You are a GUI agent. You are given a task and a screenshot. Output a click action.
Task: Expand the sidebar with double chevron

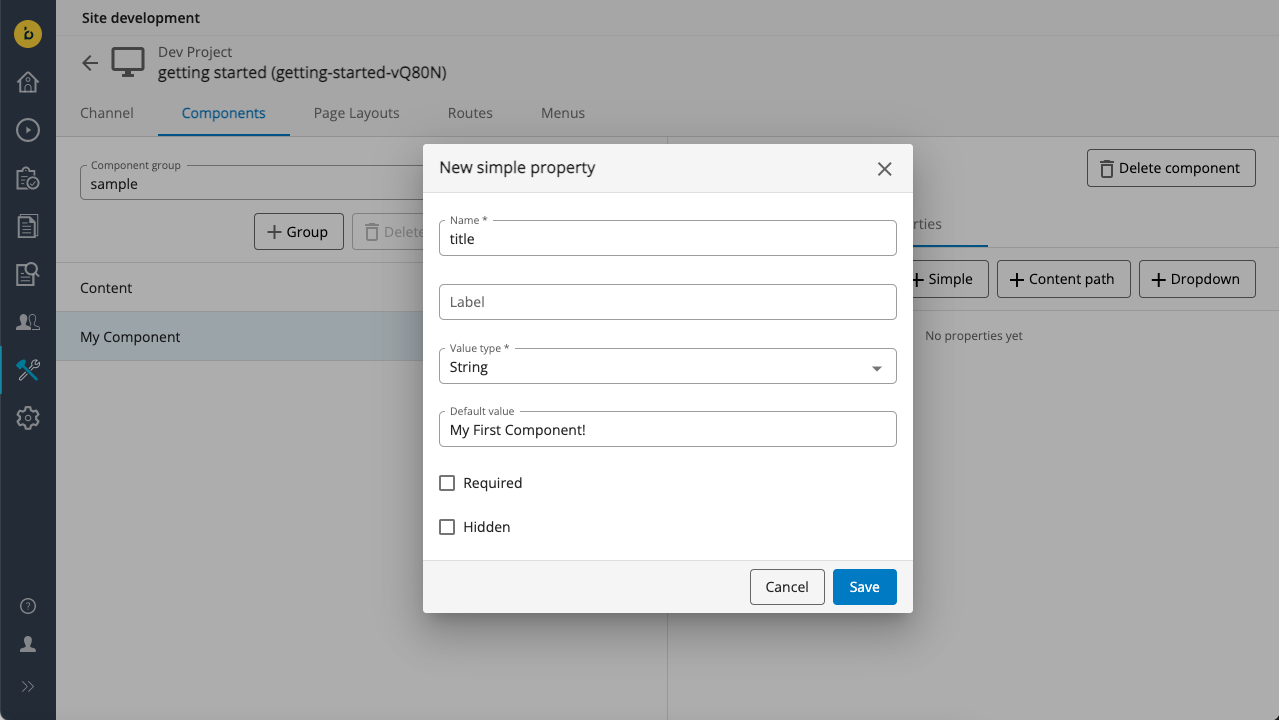[28, 686]
